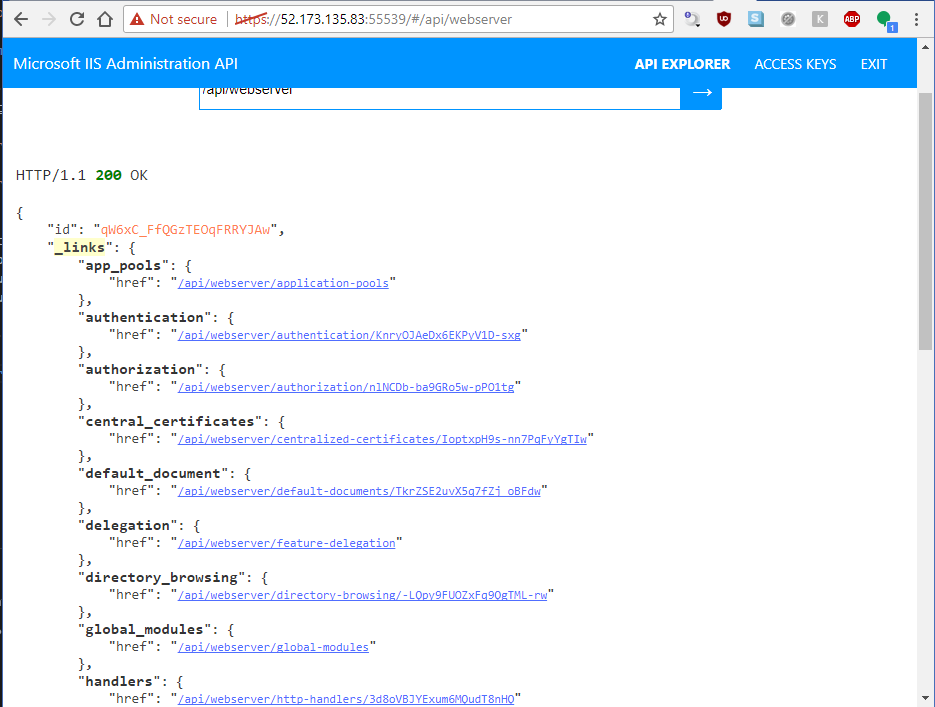Open the Skype browser extension
Screen dimensions: 935x707
click(x=755, y=18)
